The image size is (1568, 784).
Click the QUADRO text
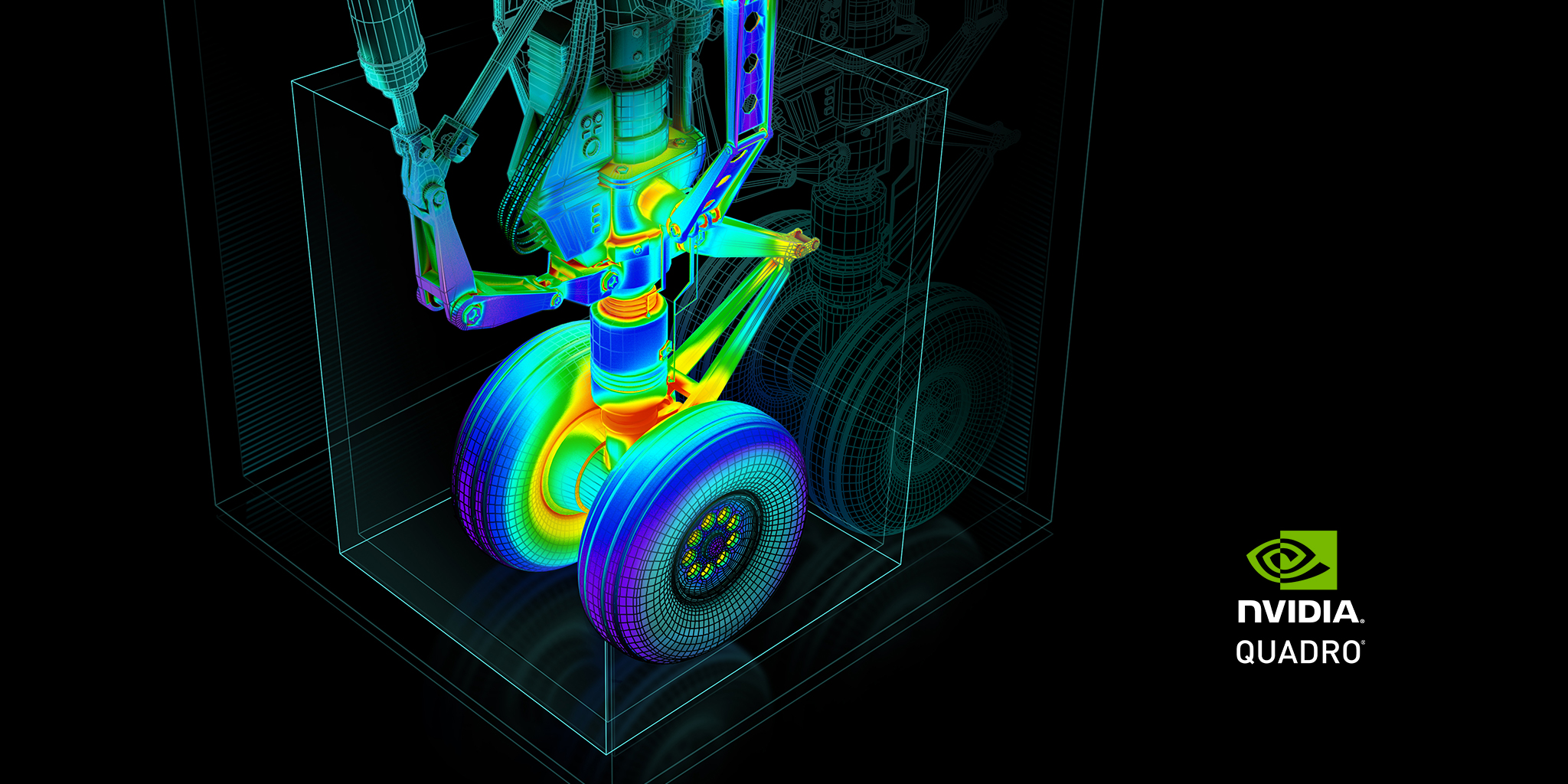(1300, 652)
